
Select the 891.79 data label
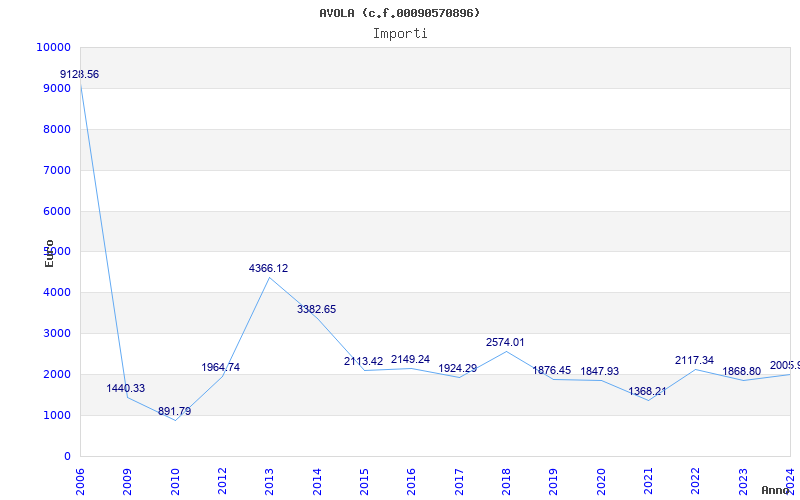pyautogui.click(x=174, y=411)
